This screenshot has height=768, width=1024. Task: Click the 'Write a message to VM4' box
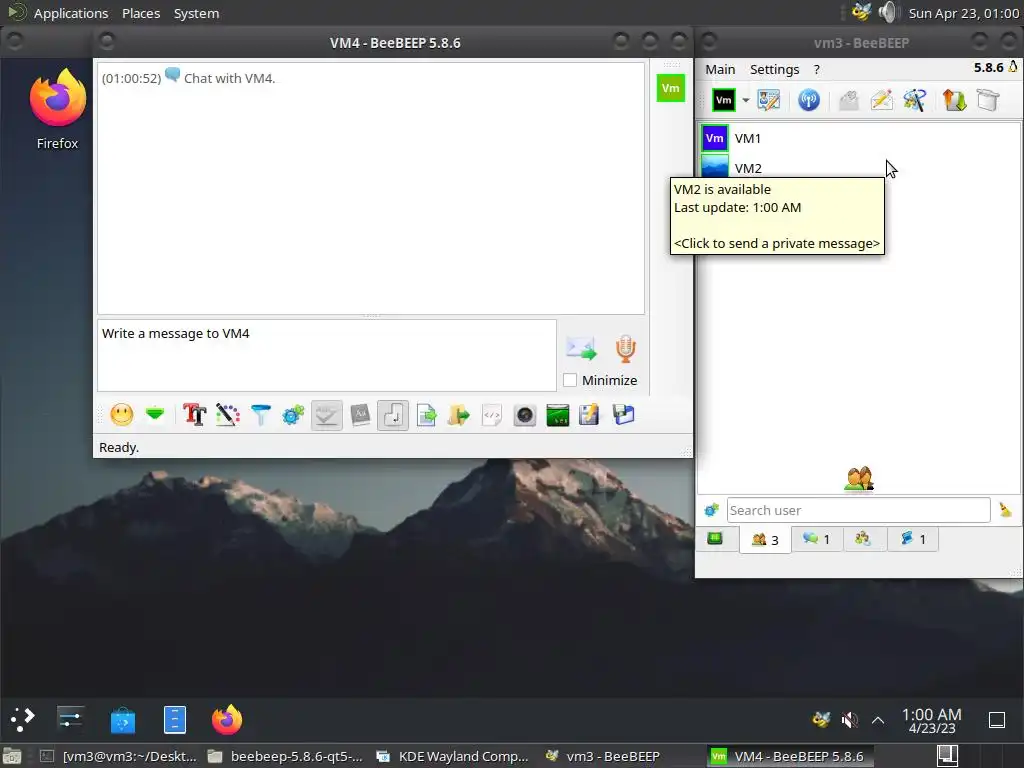[327, 355]
